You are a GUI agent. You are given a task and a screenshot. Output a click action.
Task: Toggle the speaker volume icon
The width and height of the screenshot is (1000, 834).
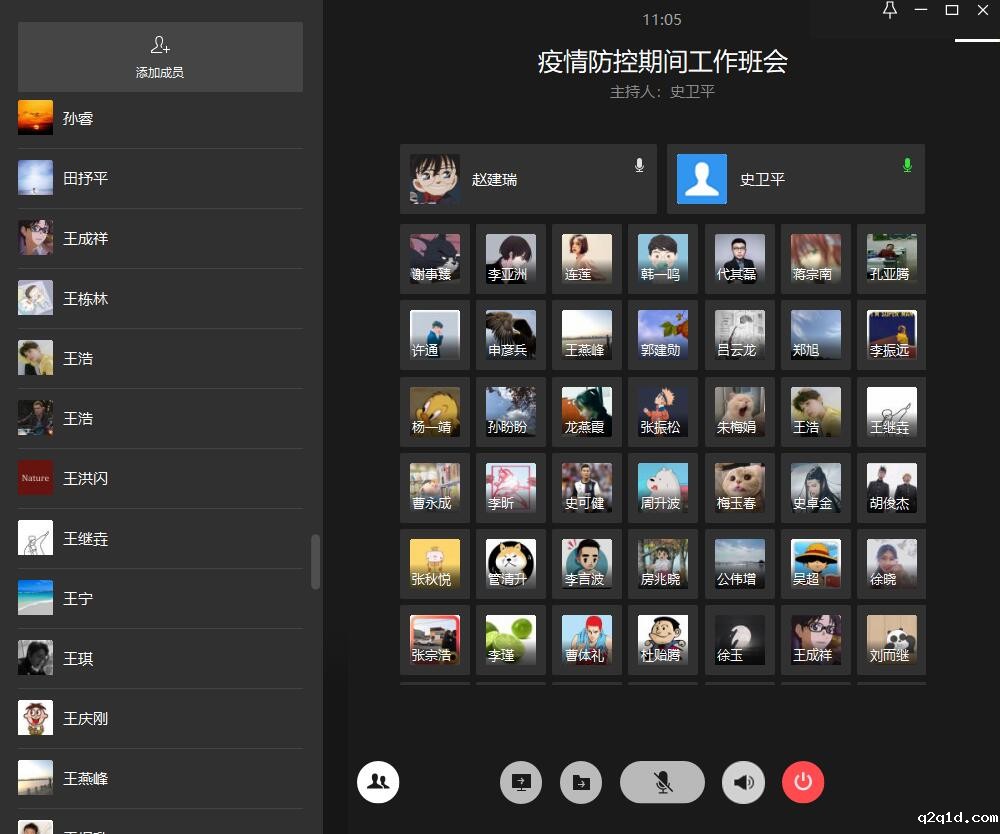pyautogui.click(x=743, y=782)
